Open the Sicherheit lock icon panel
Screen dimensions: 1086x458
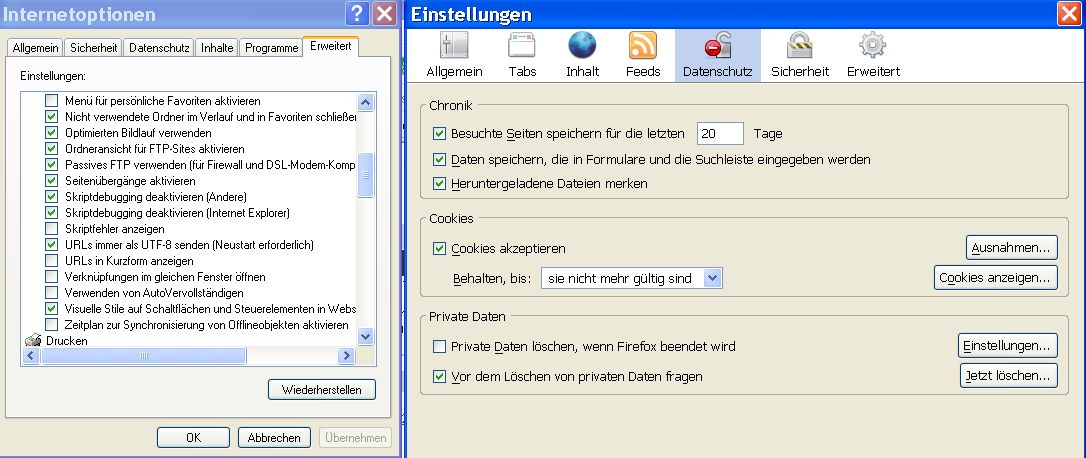coord(799,47)
